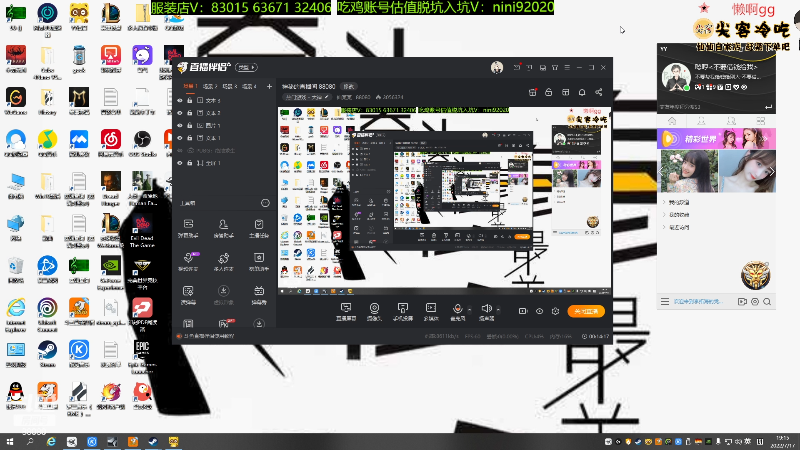This screenshot has height=450, width=800.
Task: Open the contacts tab in YY window
Action: tap(702, 121)
